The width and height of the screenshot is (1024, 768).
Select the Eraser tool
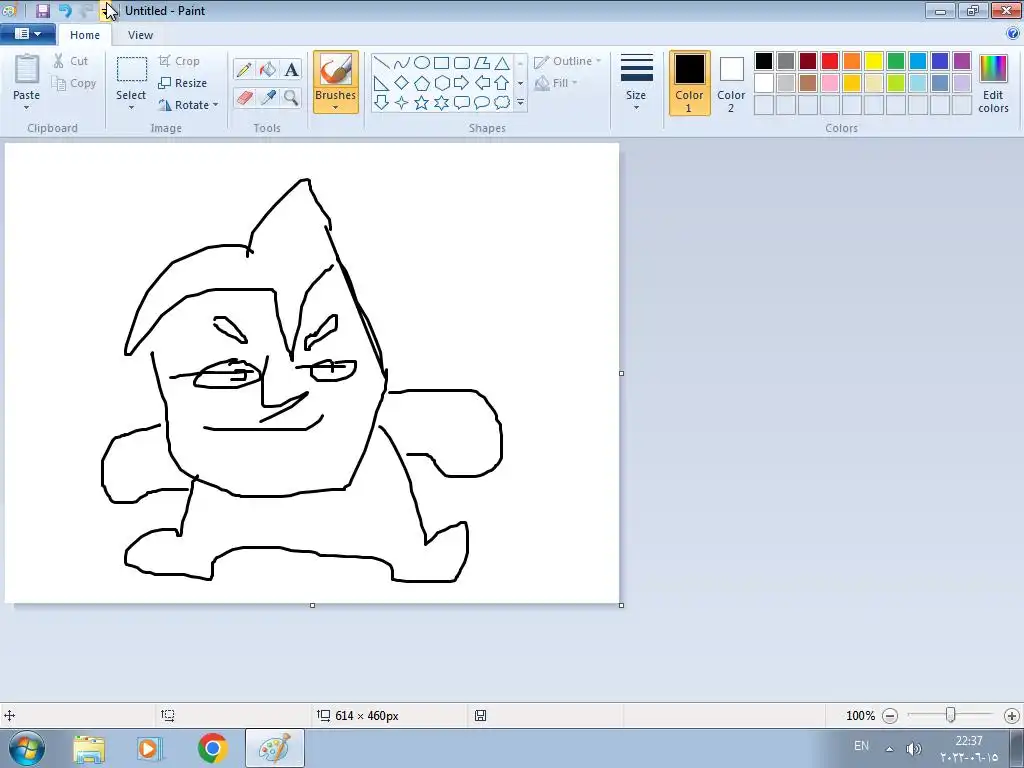click(244, 98)
